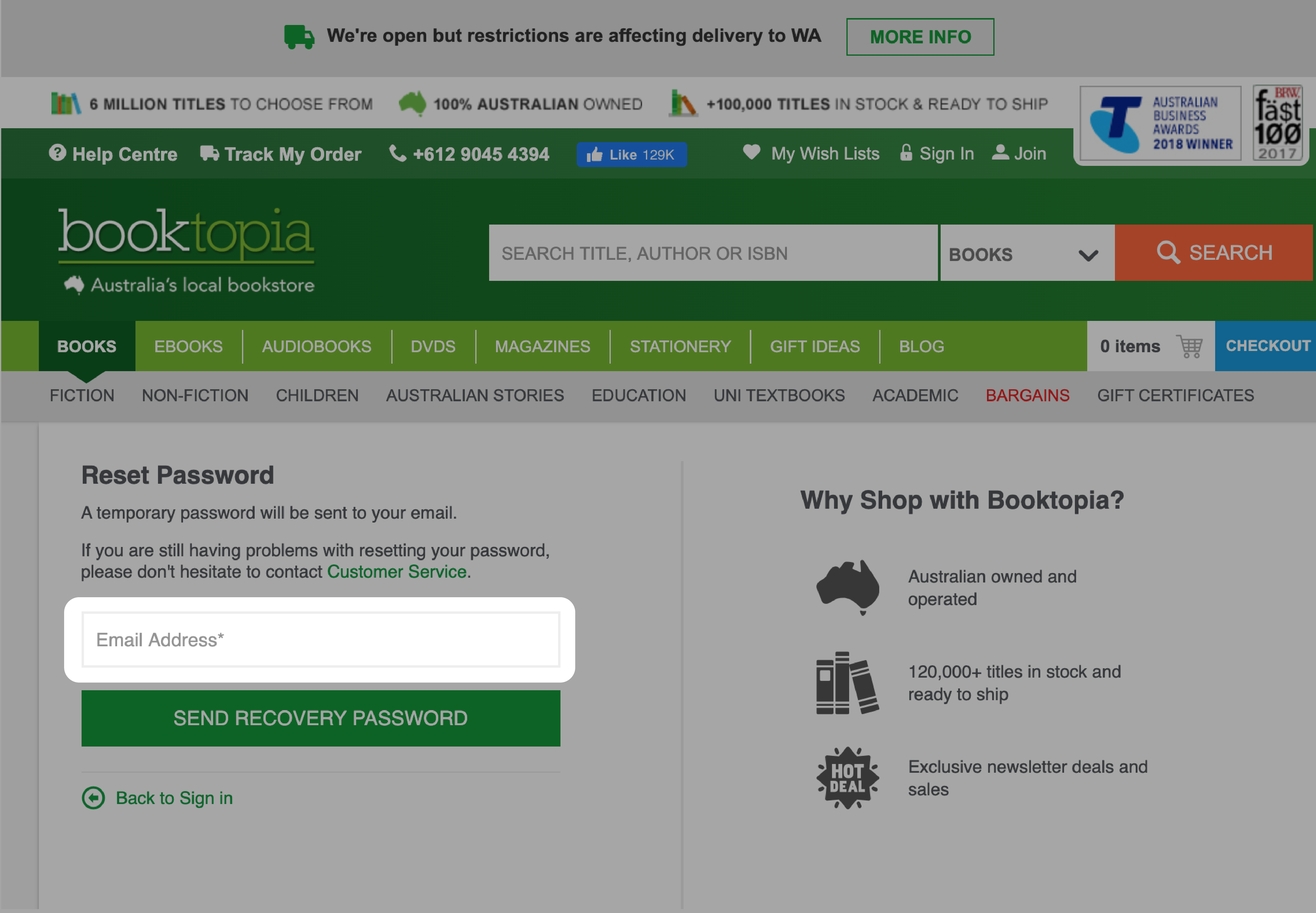The width and height of the screenshot is (1316, 913).
Task: Select the BLOG tab
Action: click(921, 346)
